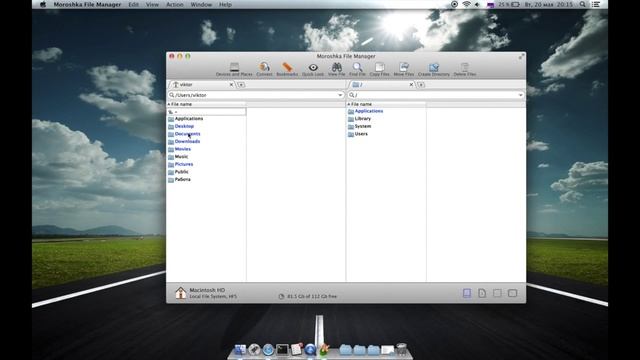640x360 pixels.
Task: Expand right panel path history dropdown
Action: tap(520, 95)
